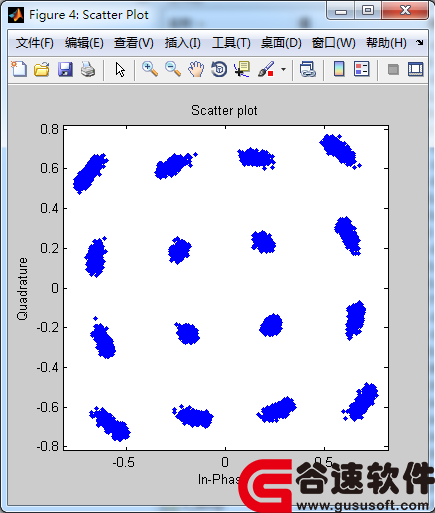This screenshot has width=435, height=513.
Task: Minimize the Figure 4 window
Action: (x=341, y=12)
